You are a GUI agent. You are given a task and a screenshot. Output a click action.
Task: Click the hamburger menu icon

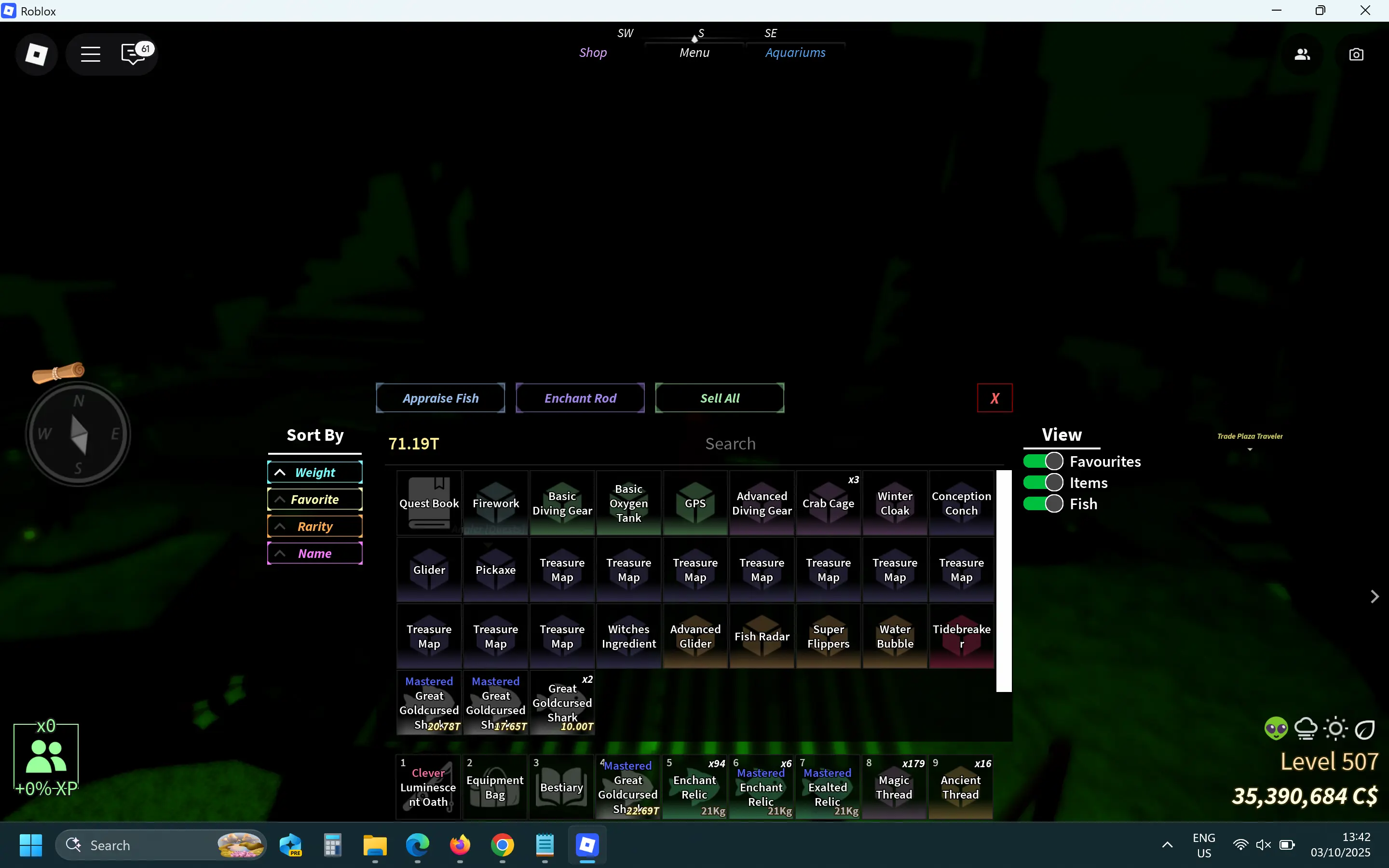[x=90, y=54]
